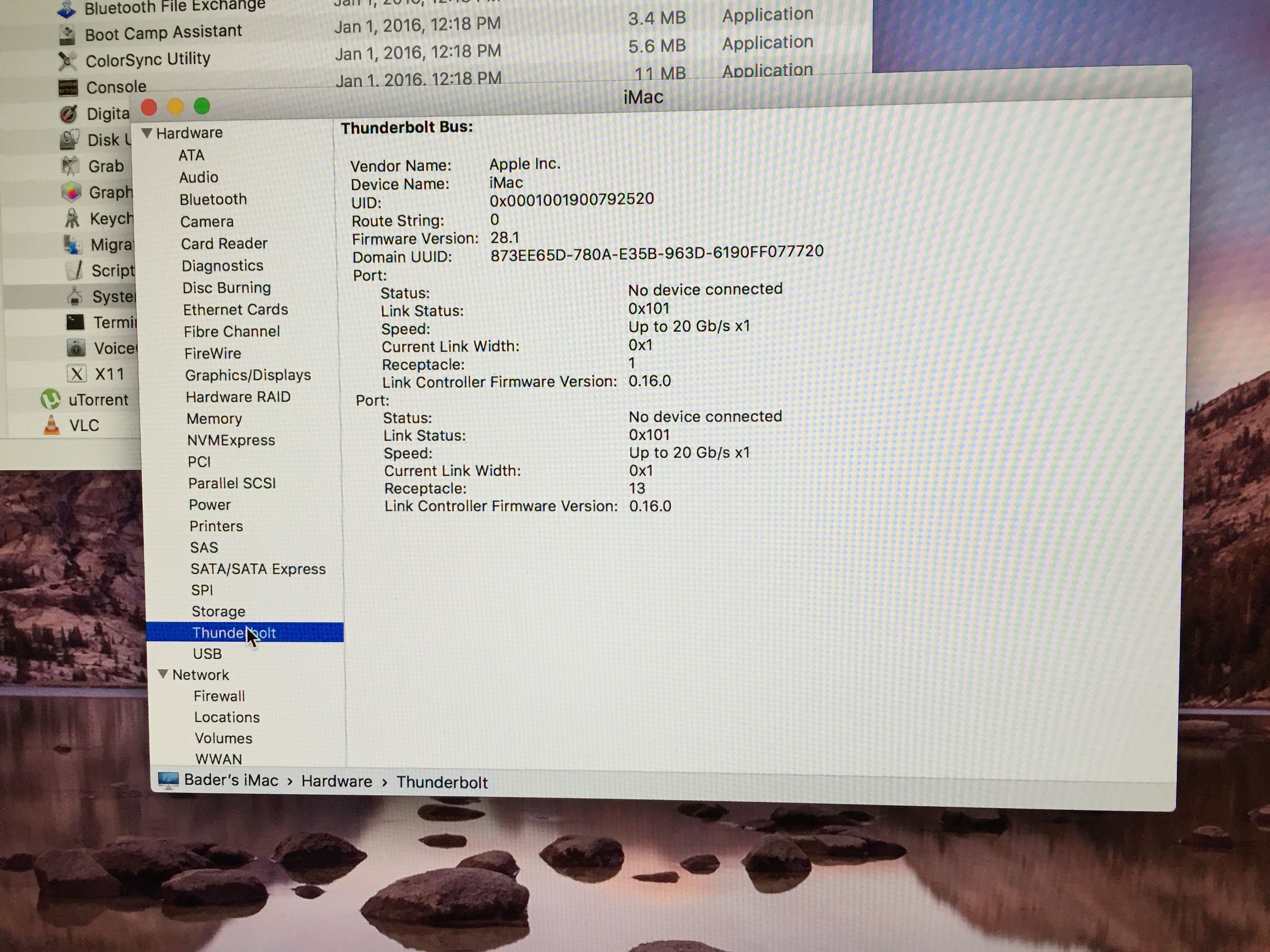
Task: Click the Console app icon
Action: click(68, 88)
